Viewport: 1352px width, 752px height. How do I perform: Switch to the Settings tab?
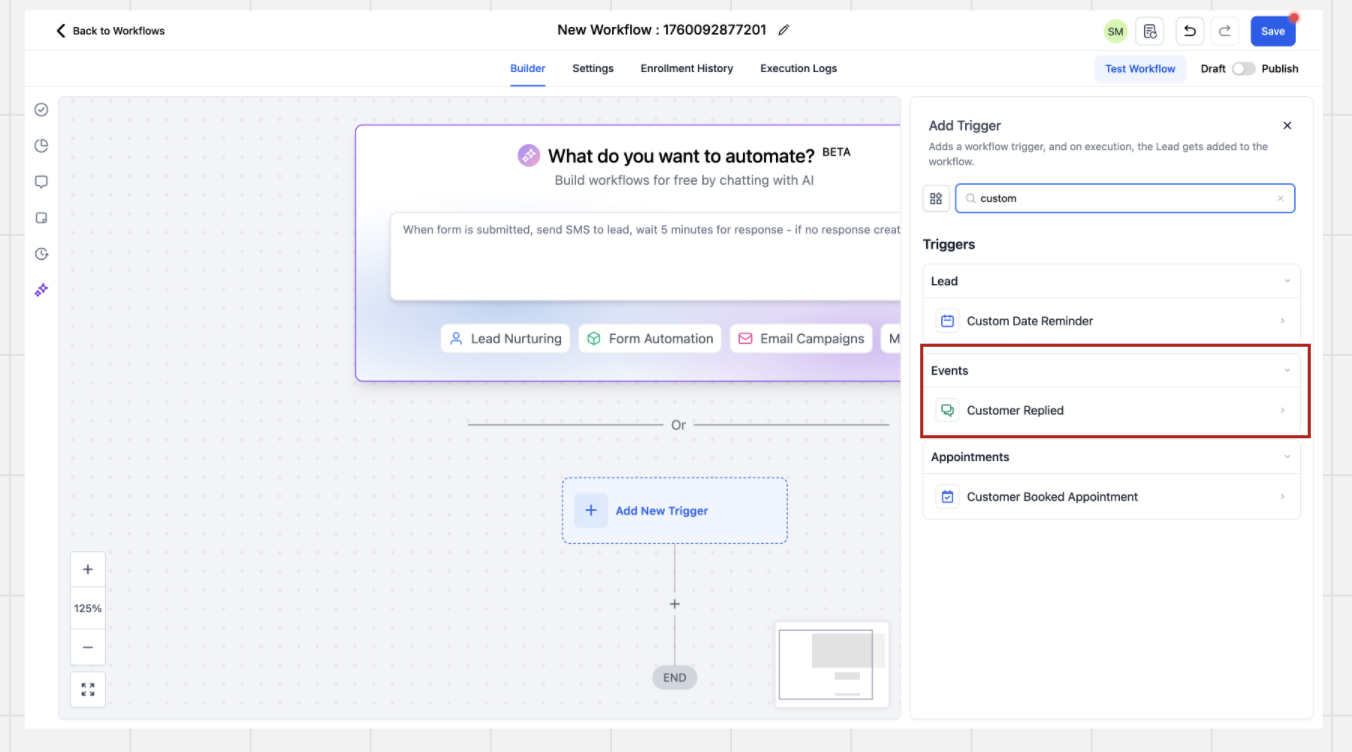click(x=593, y=69)
